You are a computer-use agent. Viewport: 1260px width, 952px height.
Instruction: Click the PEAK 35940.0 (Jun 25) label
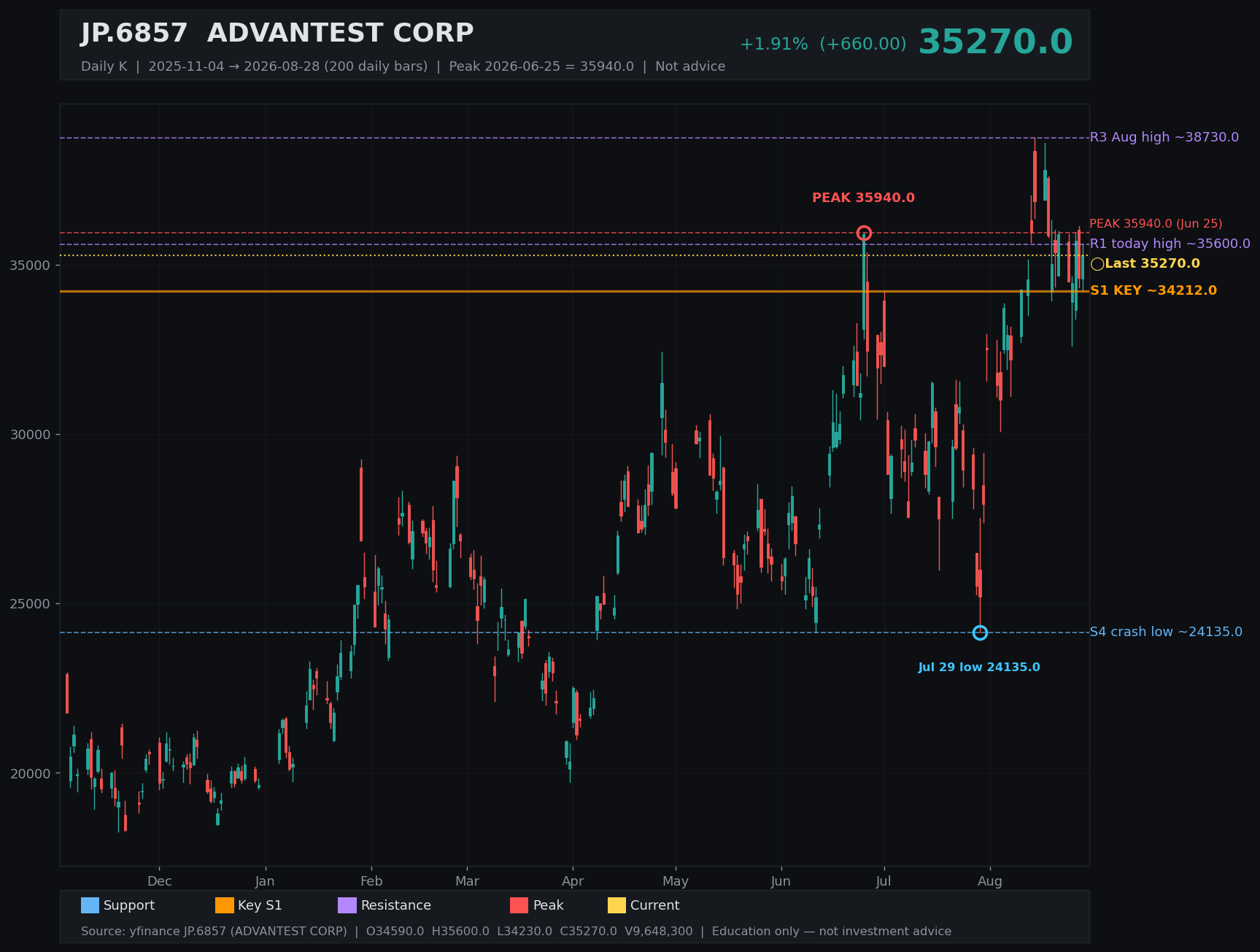[1156, 224]
